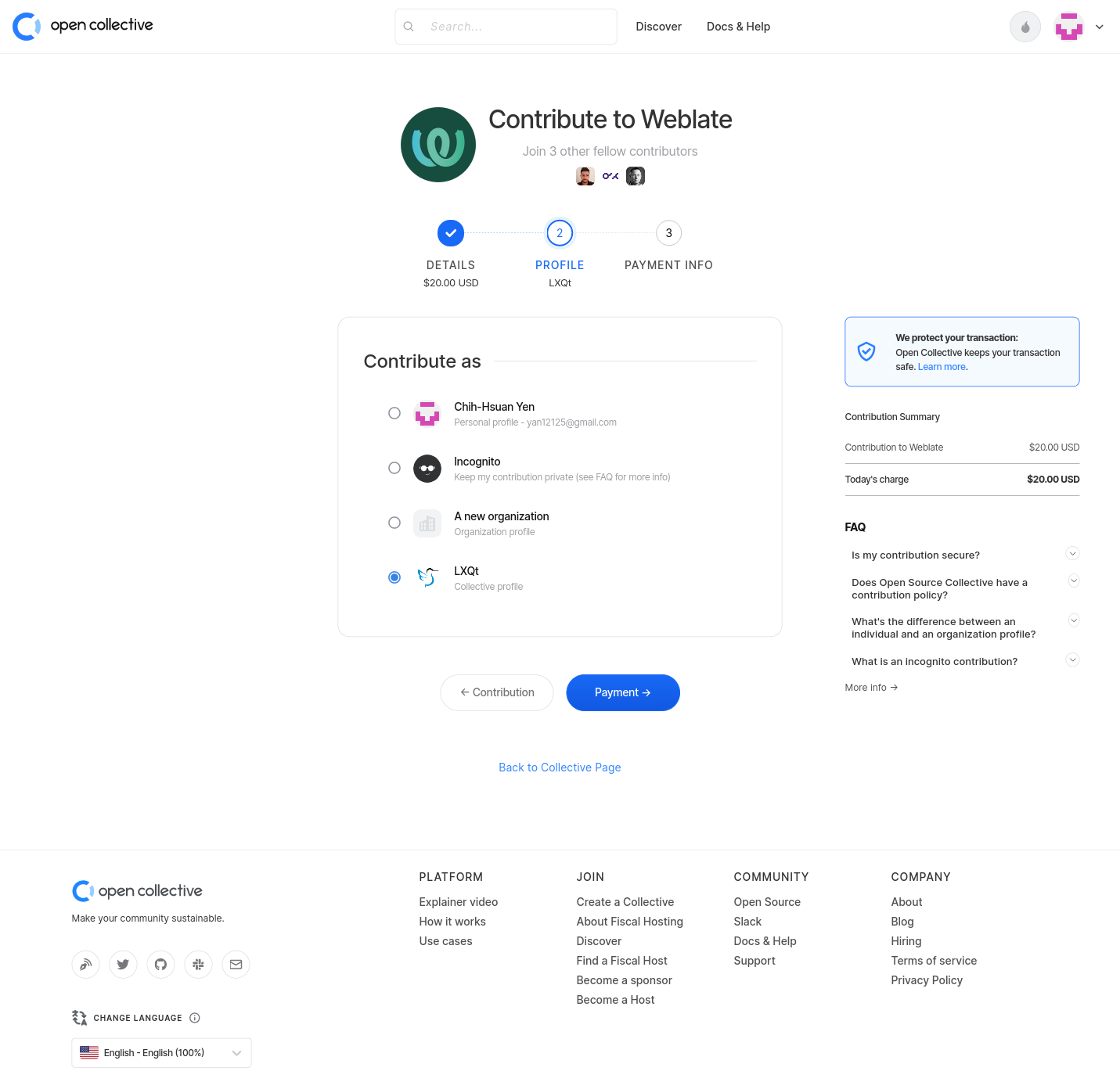Screen dimensions: 1120x1082
Task: Select Chih-Hsuan Yen personal profile radio
Action: point(394,413)
